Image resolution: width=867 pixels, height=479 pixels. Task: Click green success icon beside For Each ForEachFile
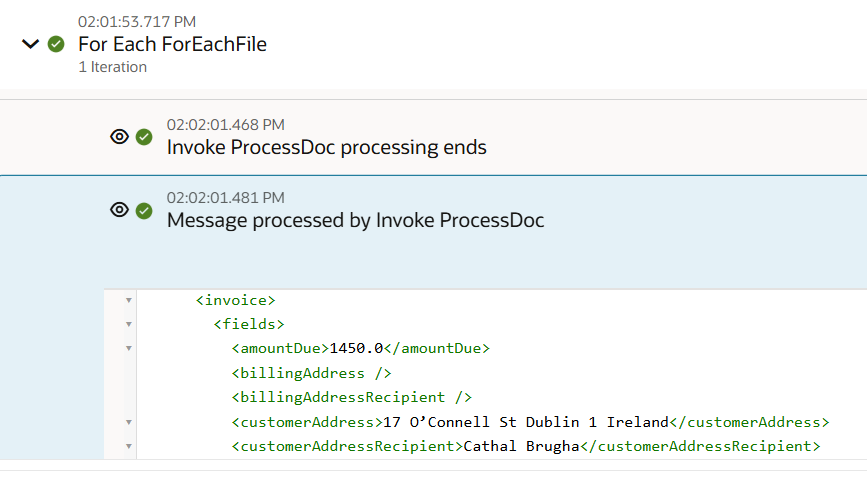[x=56, y=44]
